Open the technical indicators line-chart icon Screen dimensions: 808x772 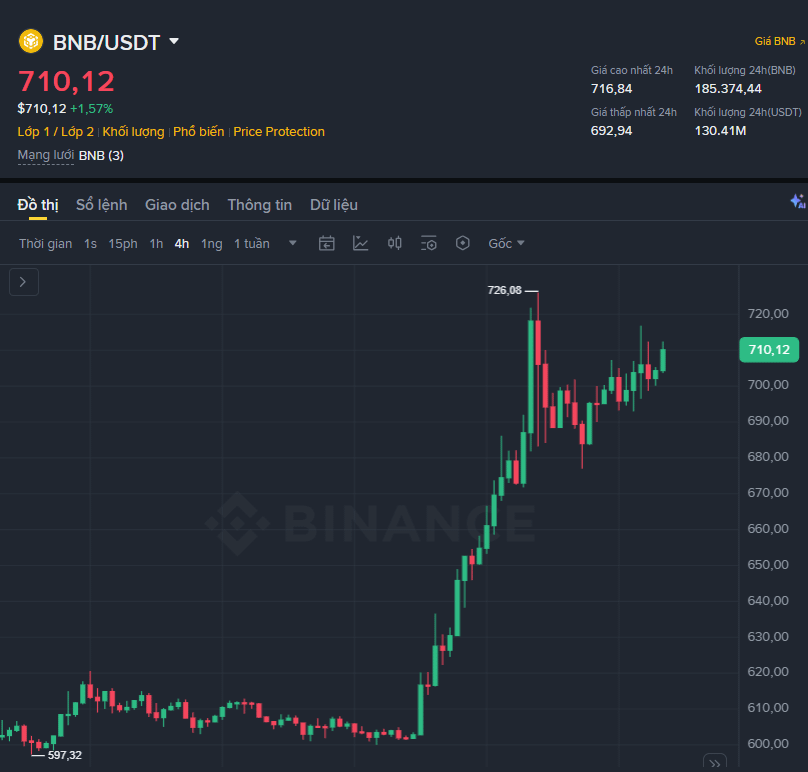pos(360,243)
